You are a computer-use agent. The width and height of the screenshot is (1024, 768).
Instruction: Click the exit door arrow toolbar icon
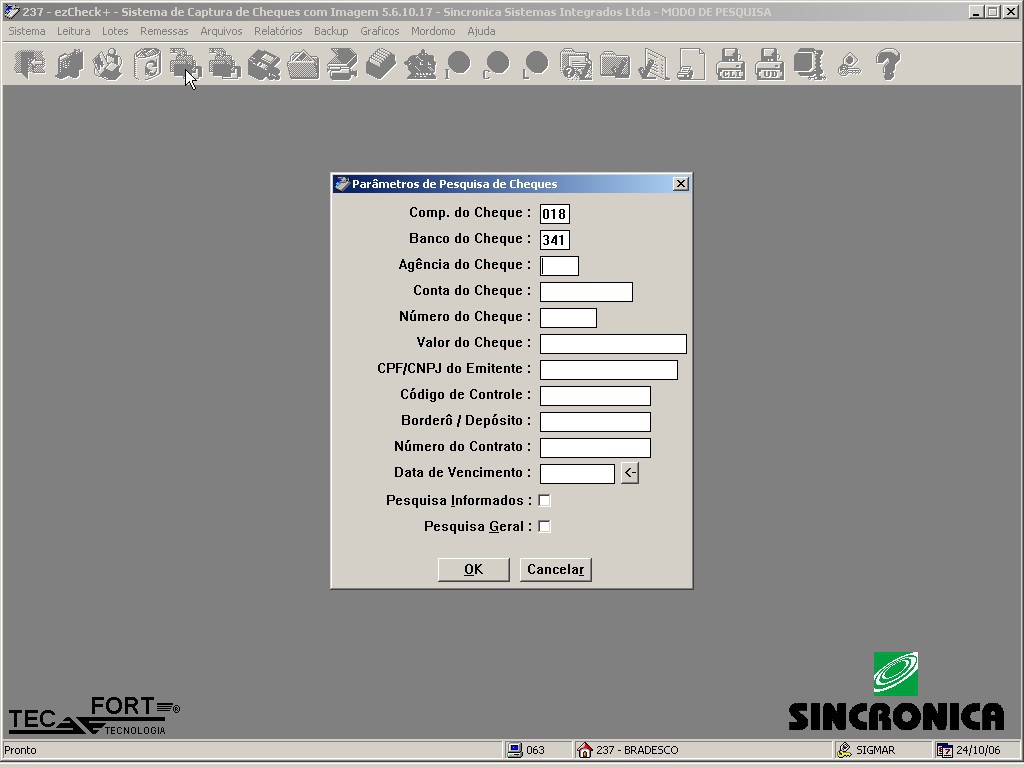[30, 65]
